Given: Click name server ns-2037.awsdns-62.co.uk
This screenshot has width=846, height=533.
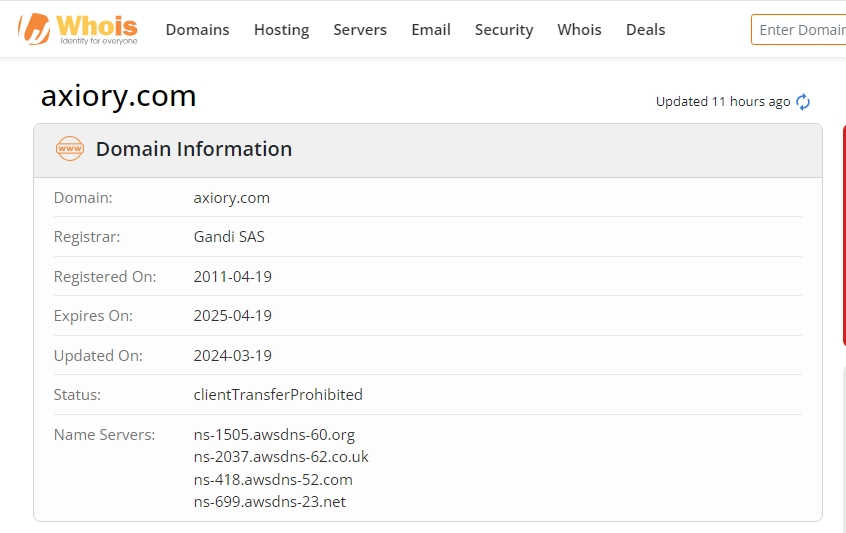Looking at the screenshot, I should pyautogui.click(x=281, y=457).
